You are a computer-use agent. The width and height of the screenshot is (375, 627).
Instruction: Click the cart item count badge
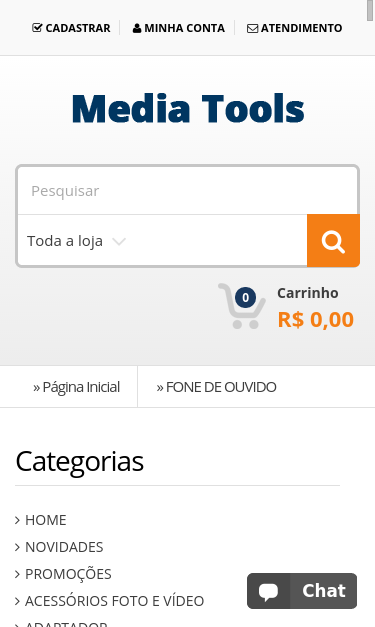point(245,298)
